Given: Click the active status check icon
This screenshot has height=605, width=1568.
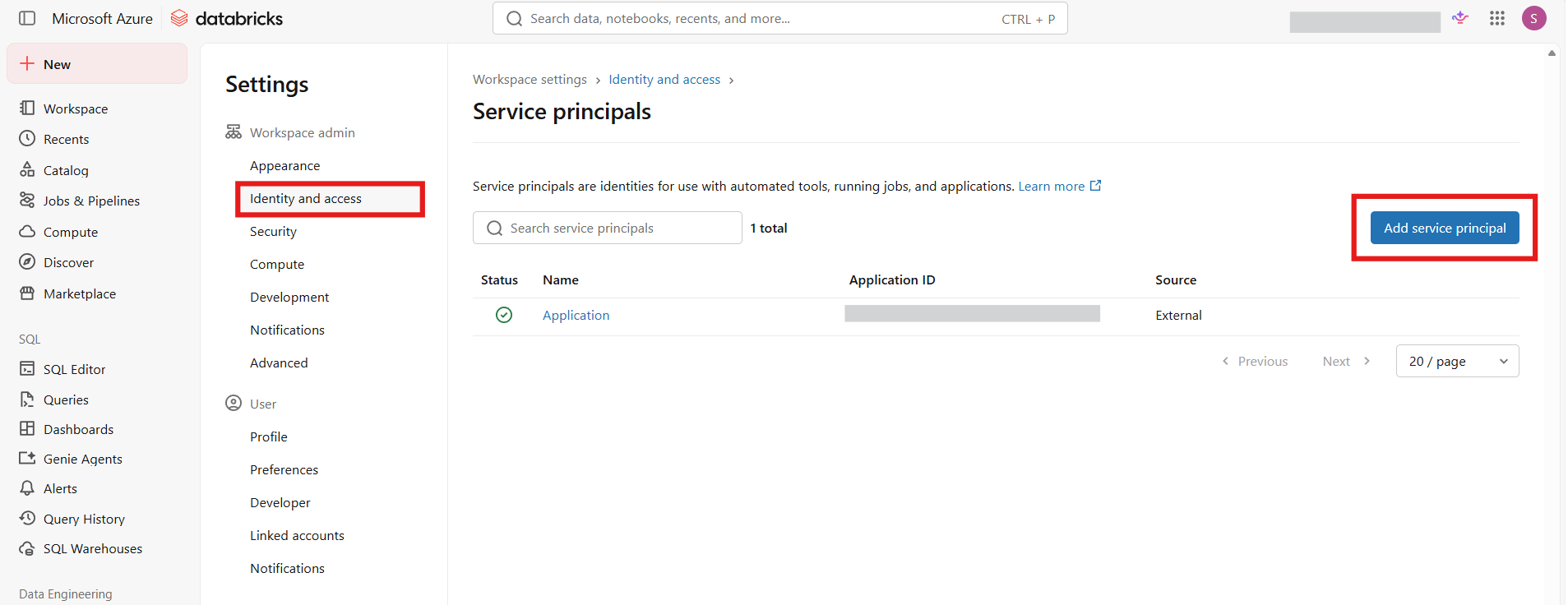Looking at the screenshot, I should point(504,315).
